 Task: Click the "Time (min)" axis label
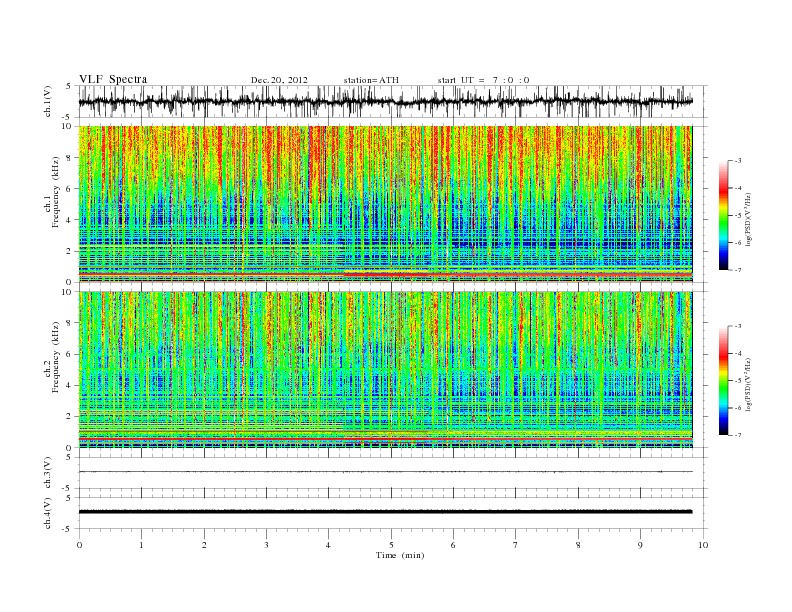point(400,555)
